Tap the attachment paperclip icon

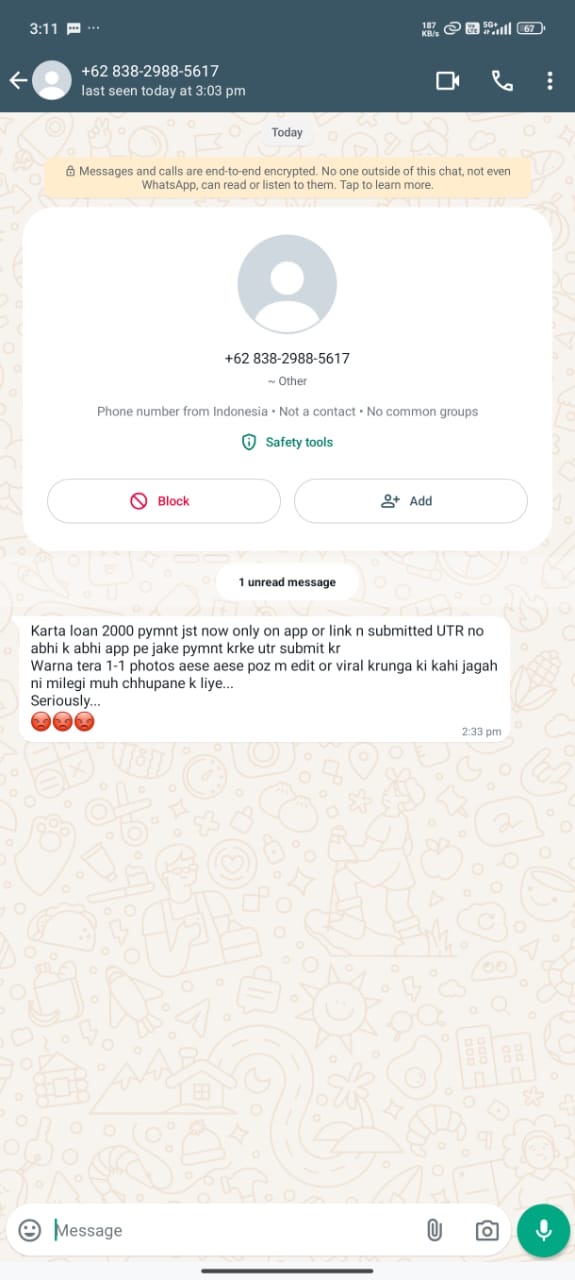(x=434, y=1230)
